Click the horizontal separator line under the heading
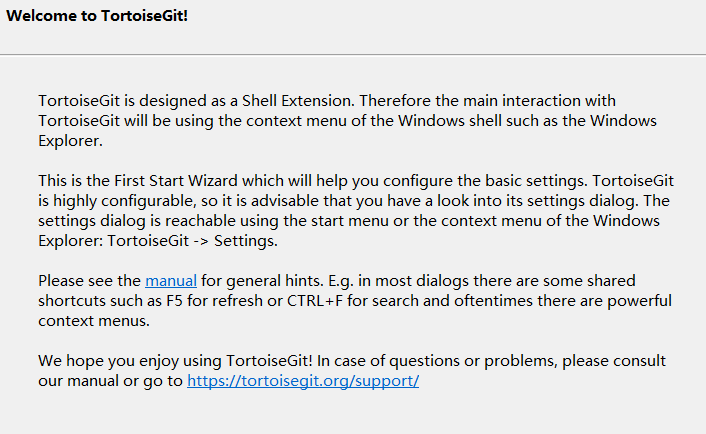Viewport: 706px width, 434px height. (x=353, y=54)
